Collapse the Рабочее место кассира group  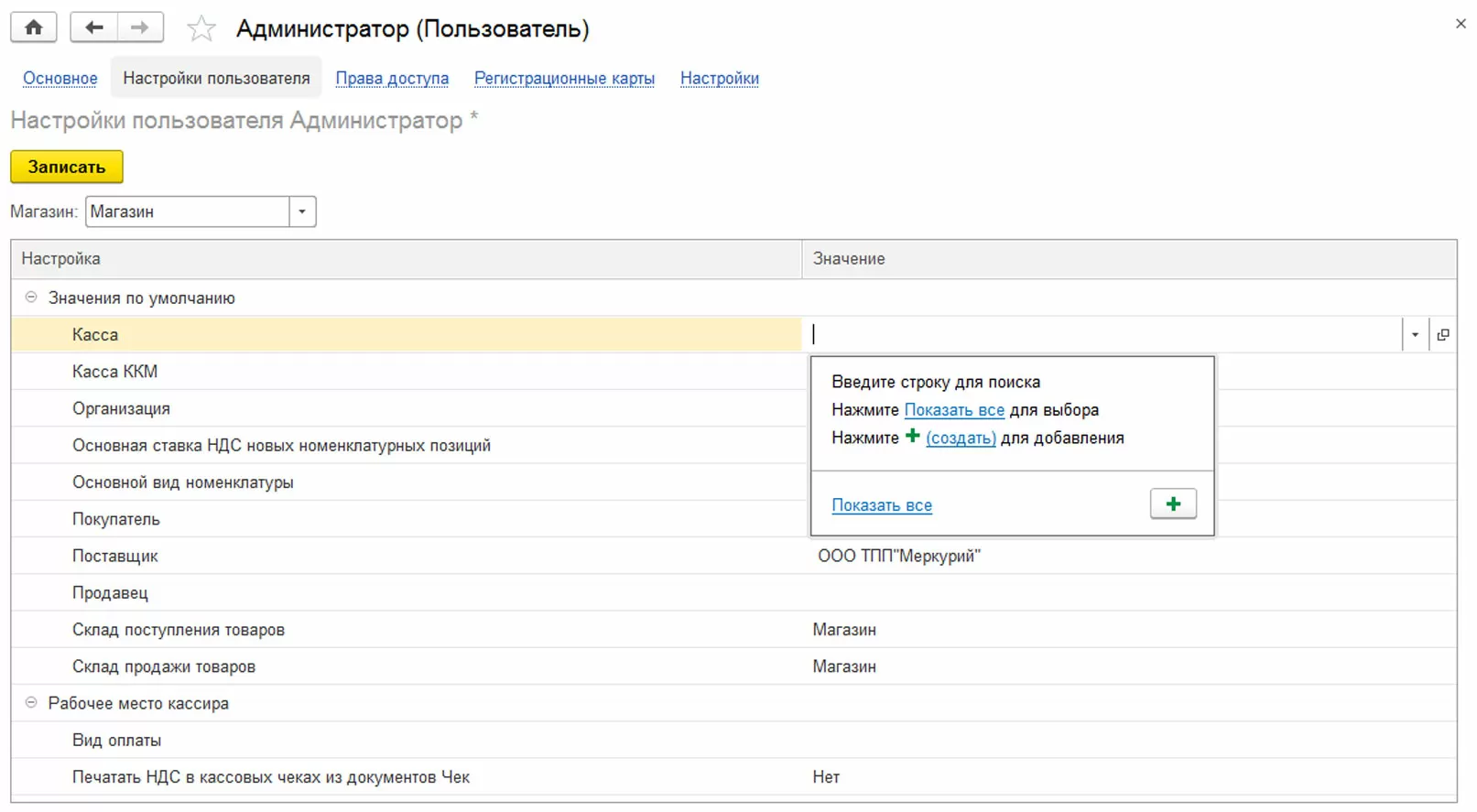31,703
